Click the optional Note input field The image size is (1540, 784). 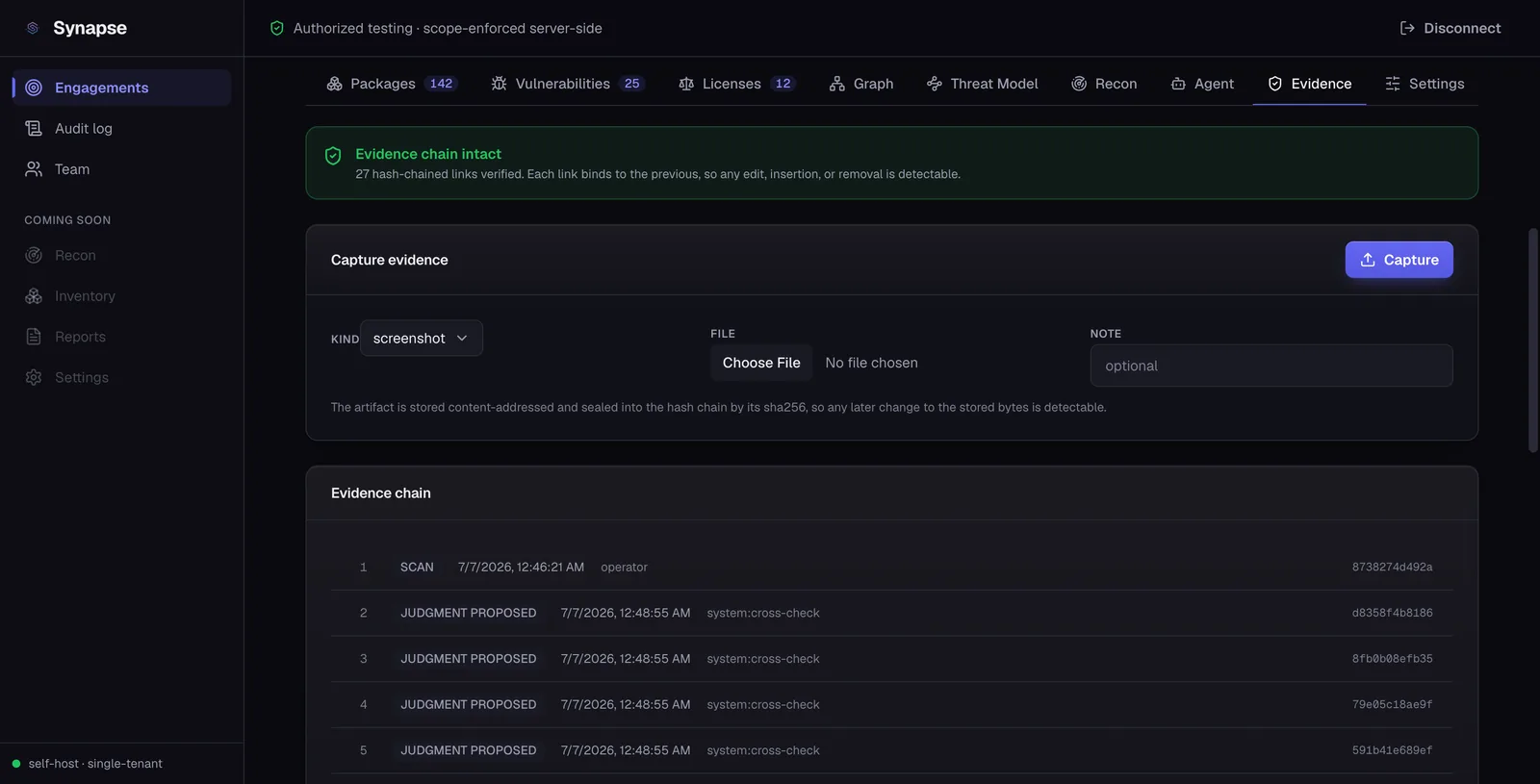[1271, 366]
